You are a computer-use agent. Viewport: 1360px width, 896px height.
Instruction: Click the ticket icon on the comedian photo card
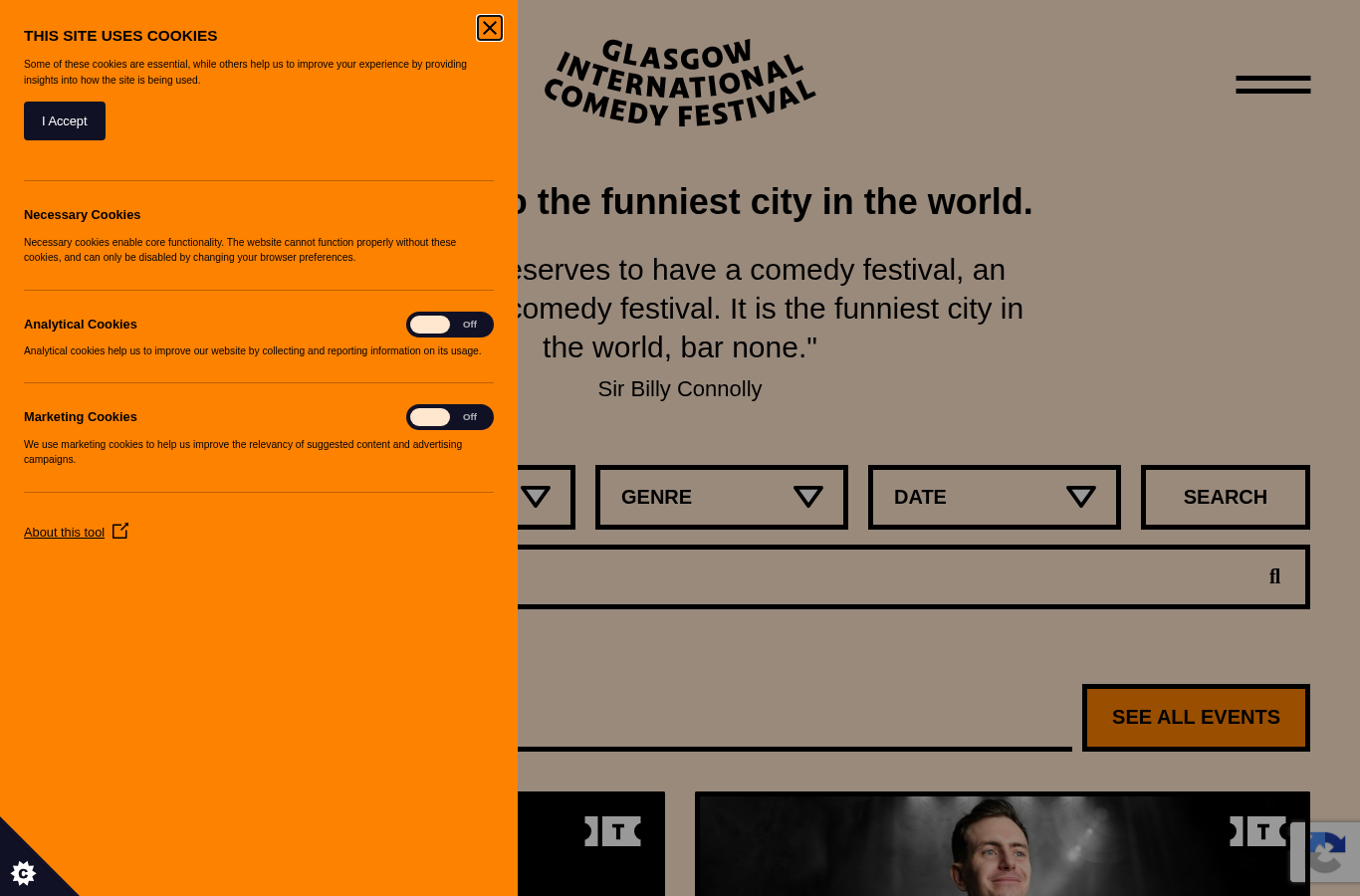tap(1257, 831)
